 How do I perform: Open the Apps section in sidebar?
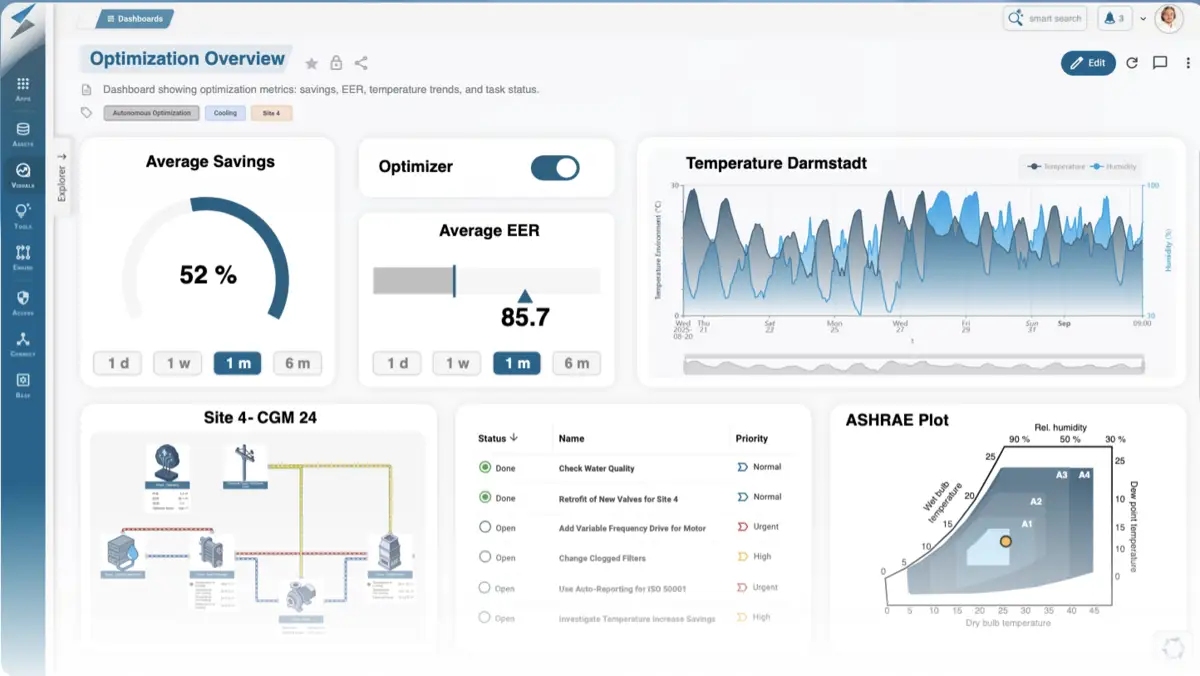click(x=23, y=89)
